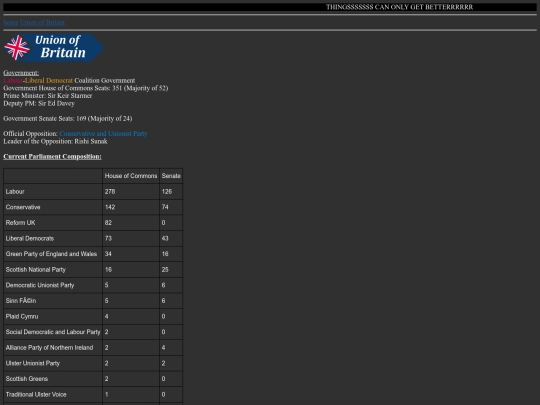Select Conservative's Commons value 142
The width and height of the screenshot is (540, 405).
pyautogui.click(x=110, y=207)
